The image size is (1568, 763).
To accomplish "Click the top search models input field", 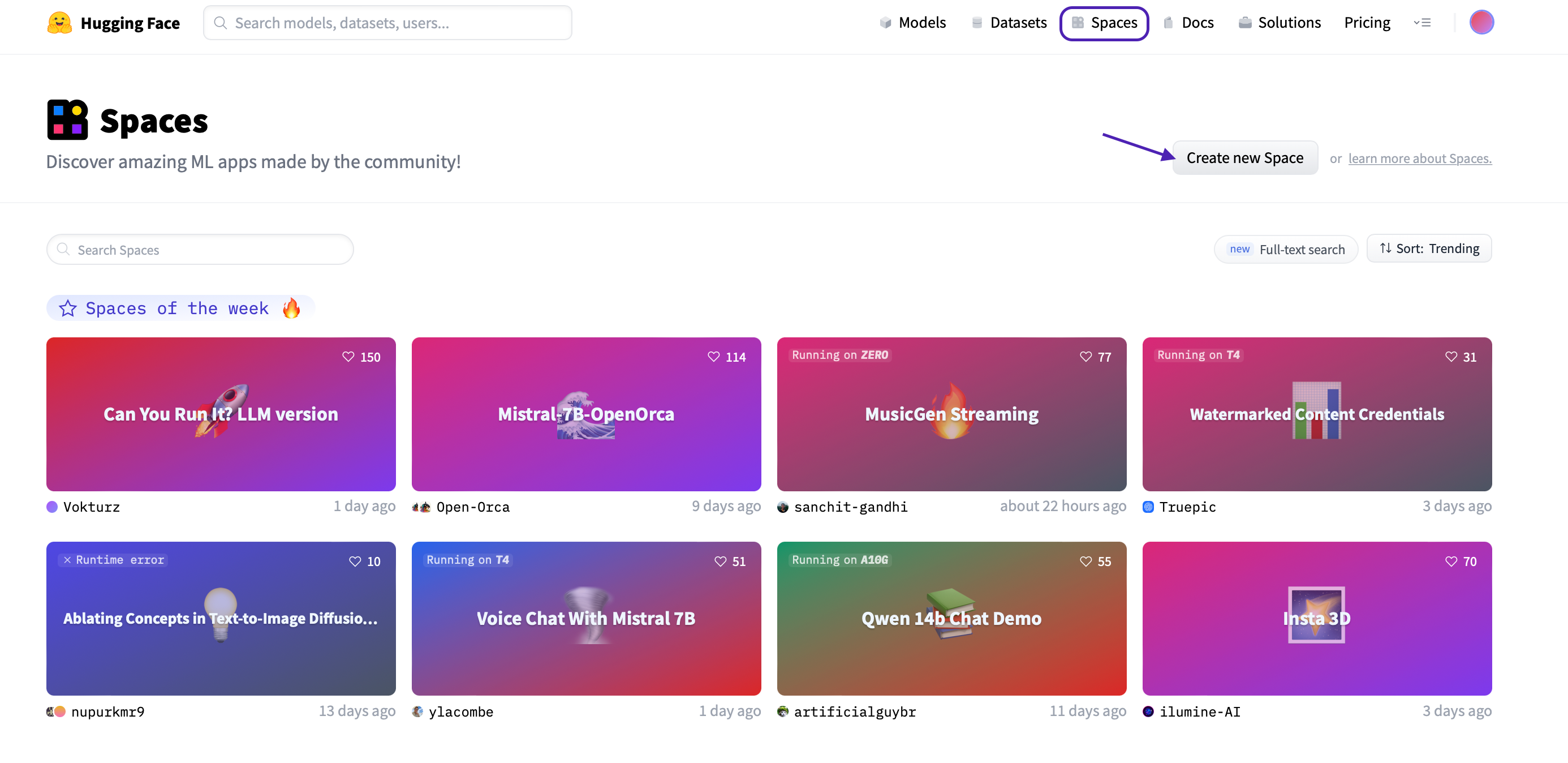I will point(387,23).
